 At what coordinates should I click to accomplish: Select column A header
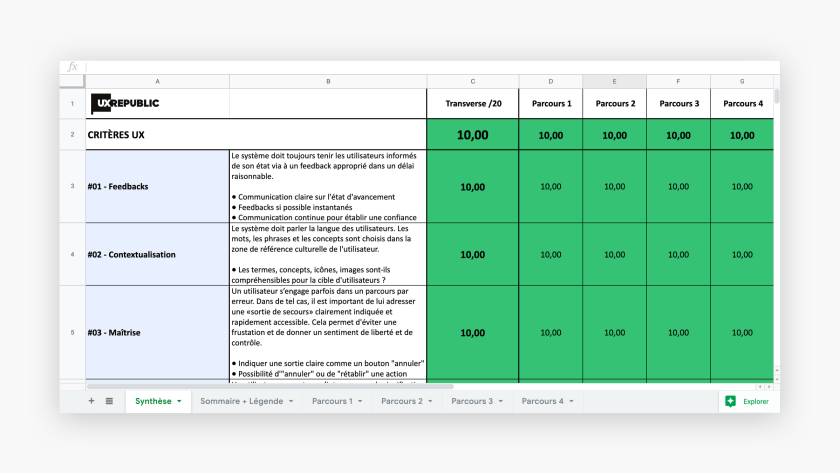pyautogui.click(x=158, y=81)
